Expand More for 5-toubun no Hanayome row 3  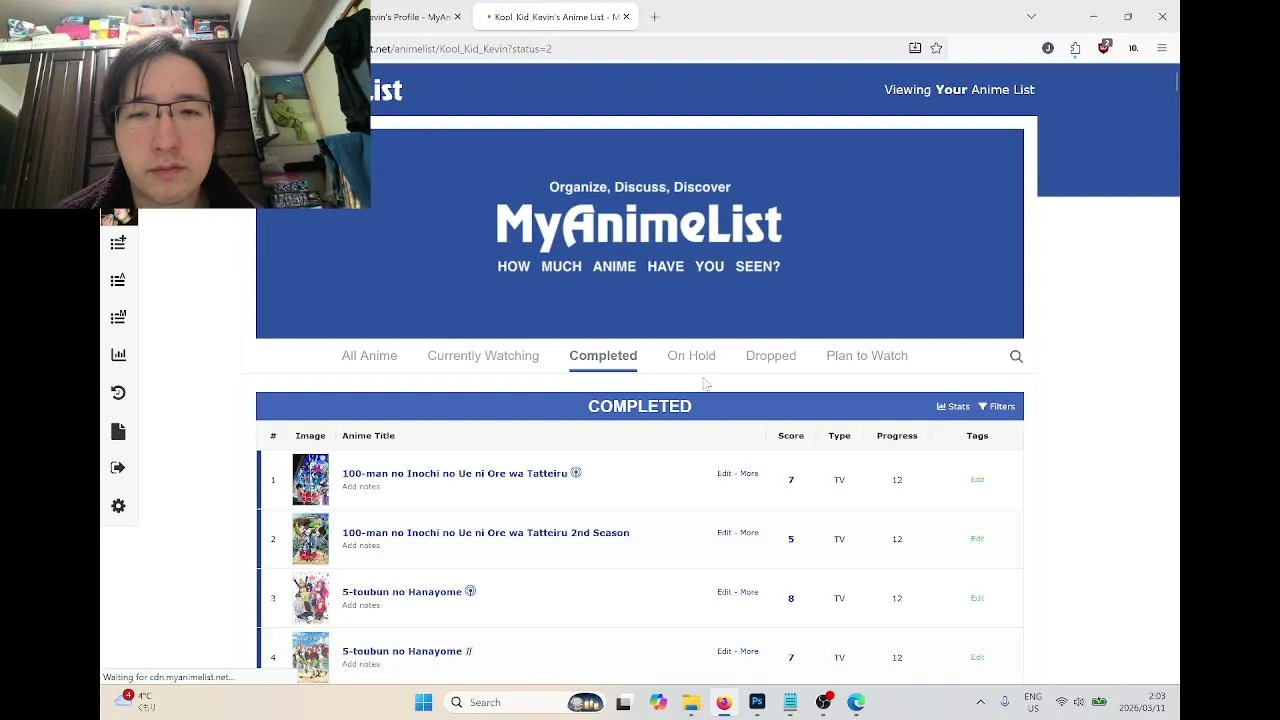coord(749,592)
